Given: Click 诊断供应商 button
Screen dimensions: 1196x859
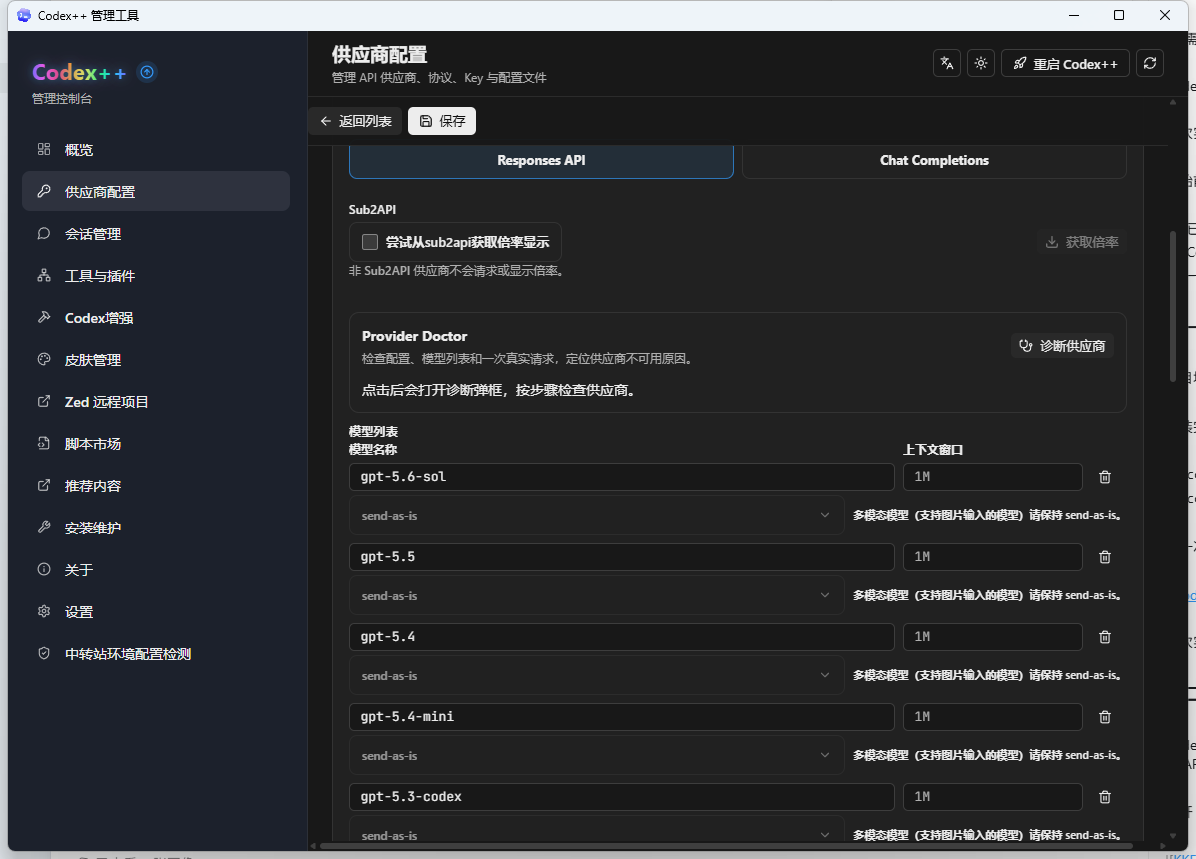Looking at the screenshot, I should coord(1063,346).
